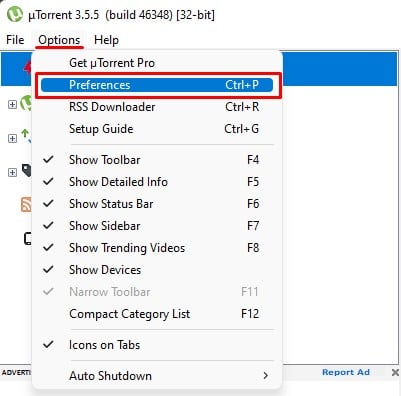This screenshot has height=396, width=401.
Task: Open the Help menu
Action: click(106, 40)
